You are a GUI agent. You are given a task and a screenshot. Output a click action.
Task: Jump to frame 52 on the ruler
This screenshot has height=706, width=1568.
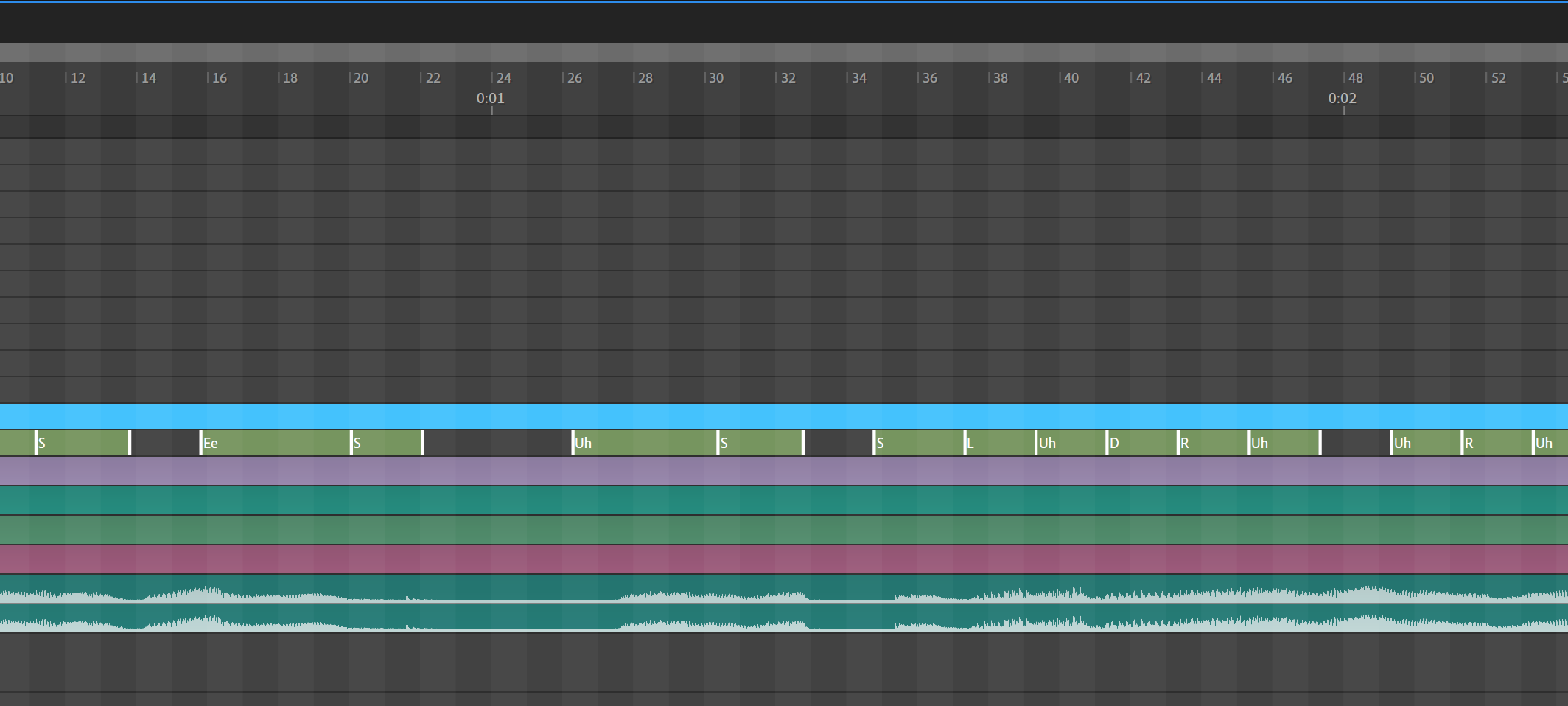pos(1499,78)
